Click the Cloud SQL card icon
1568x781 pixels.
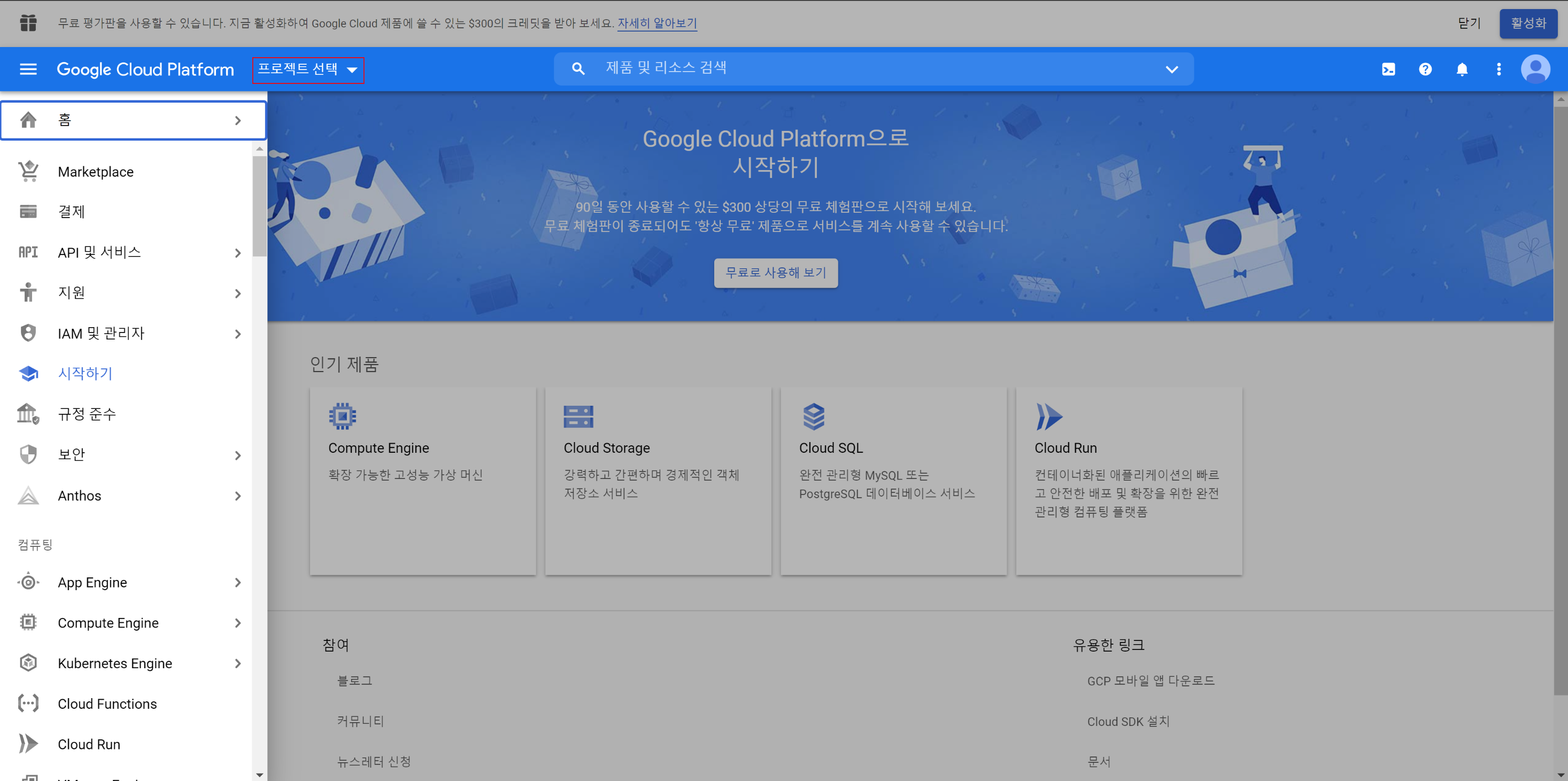click(x=814, y=416)
